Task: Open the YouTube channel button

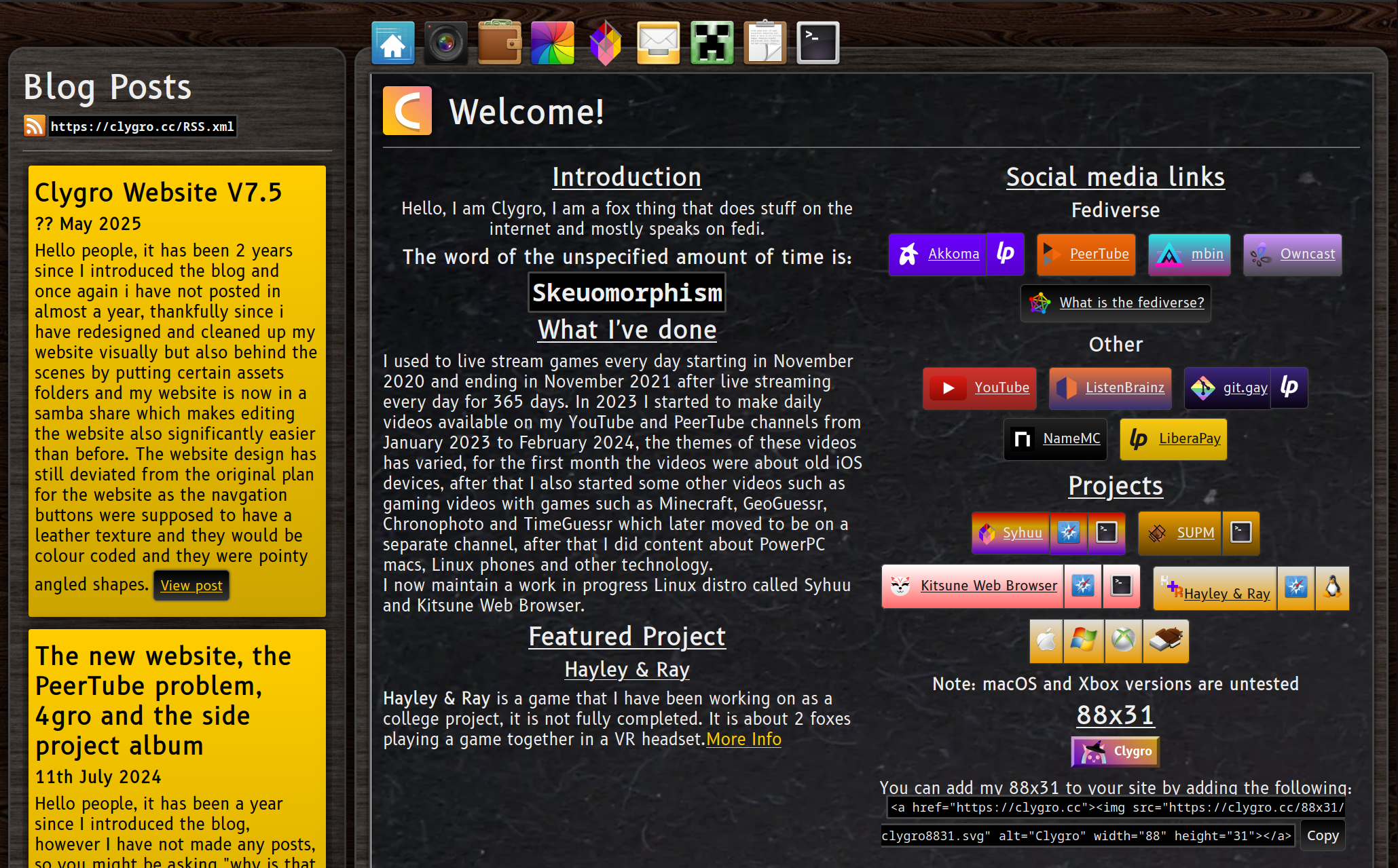Action: [x=979, y=388]
